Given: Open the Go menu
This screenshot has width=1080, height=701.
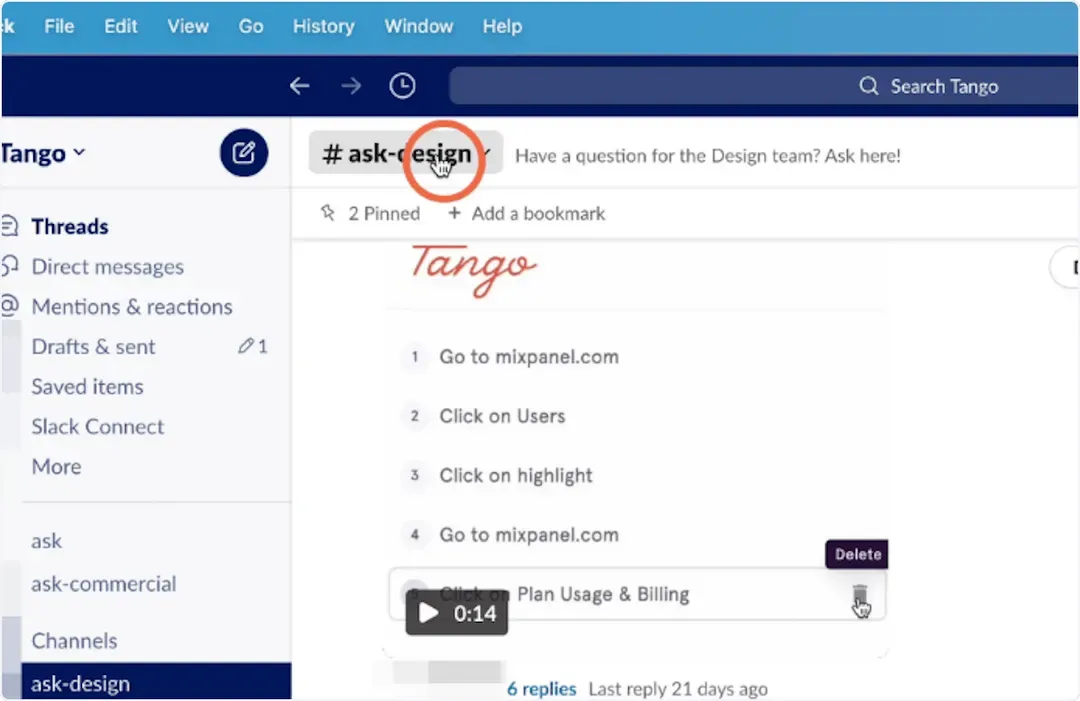Looking at the screenshot, I should click(x=251, y=26).
